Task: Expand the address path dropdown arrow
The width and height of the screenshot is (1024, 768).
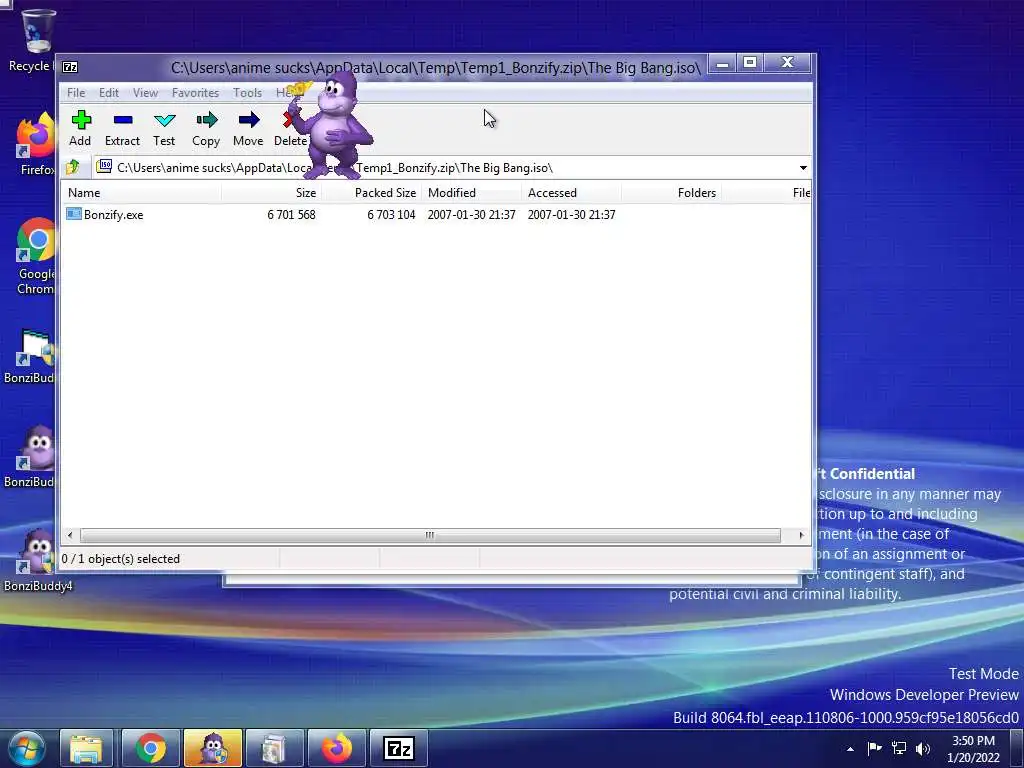Action: point(803,168)
